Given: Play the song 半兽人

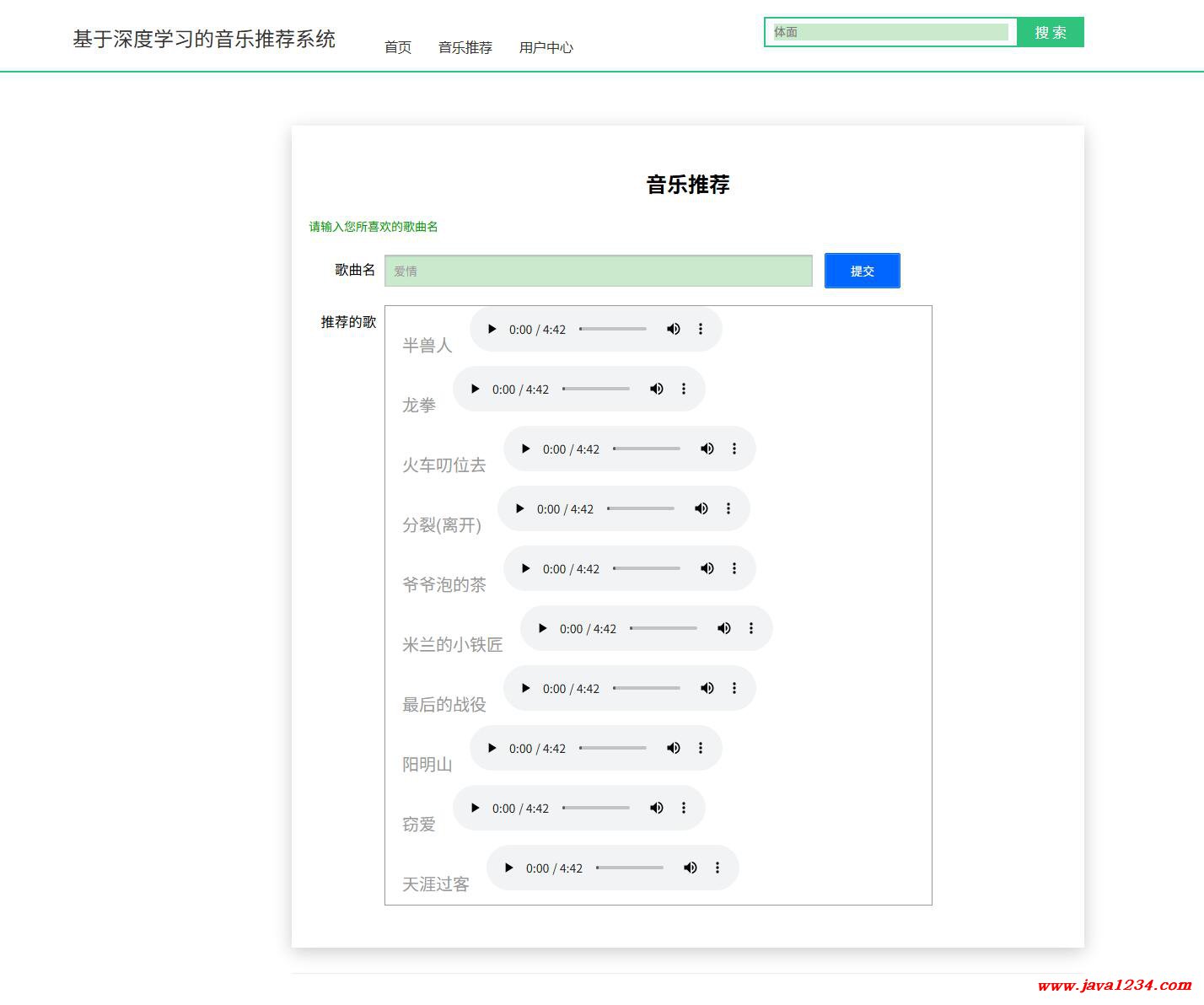Looking at the screenshot, I should pos(492,329).
